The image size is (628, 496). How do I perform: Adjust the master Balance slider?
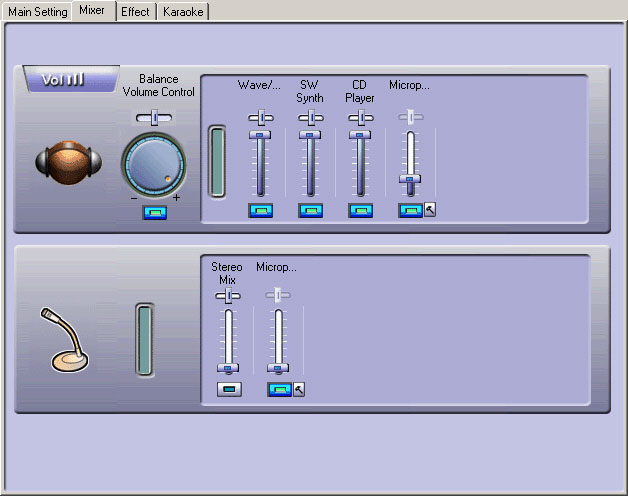[x=154, y=118]
